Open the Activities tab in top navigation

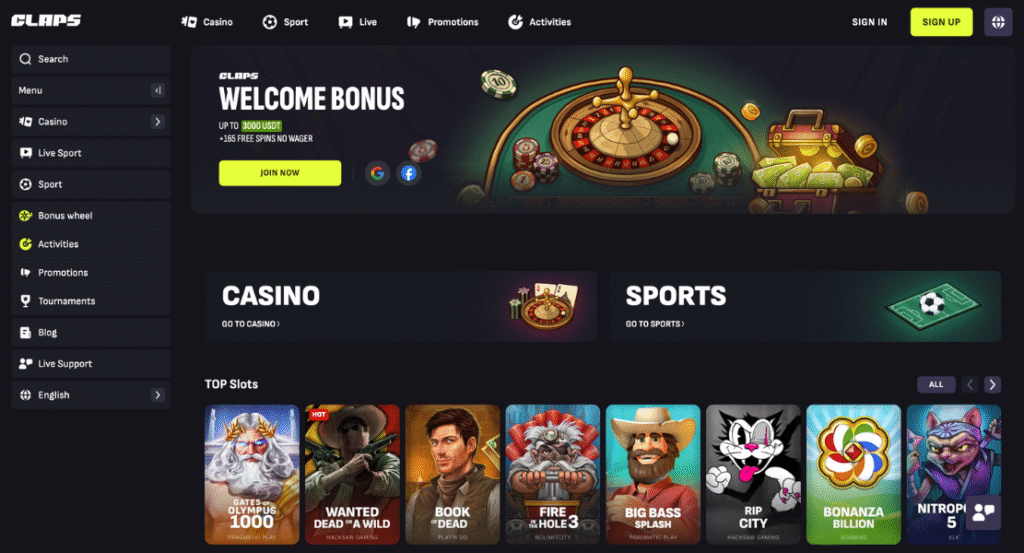click(539, 22)
